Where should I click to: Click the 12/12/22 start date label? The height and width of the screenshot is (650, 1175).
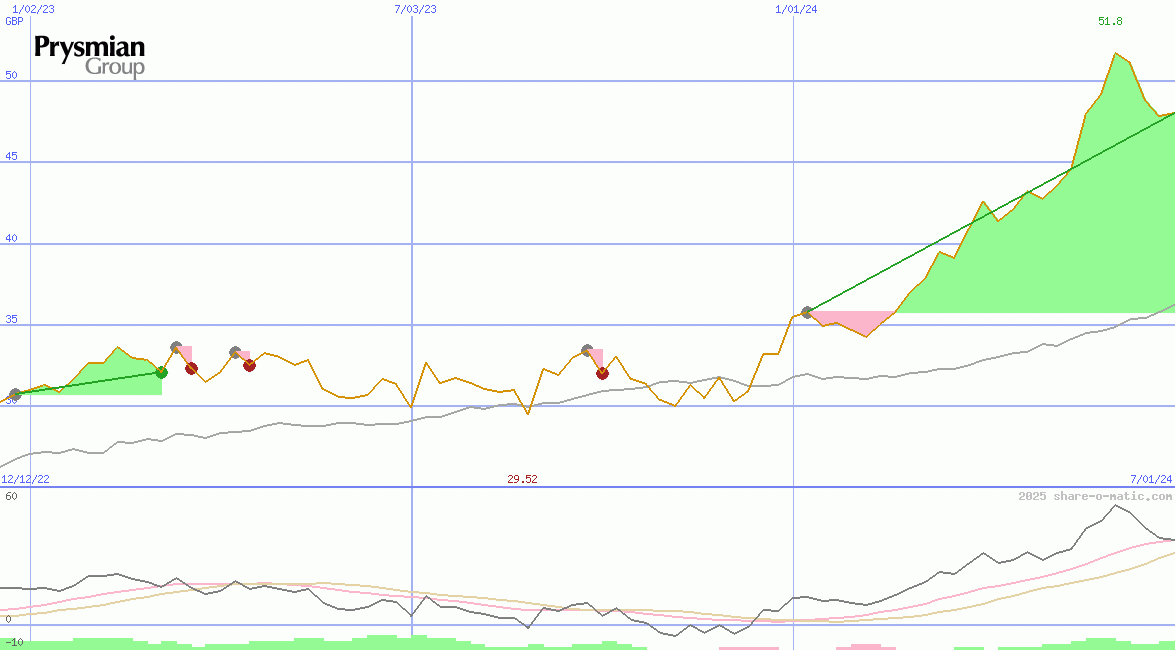pyautogui.click(x=25, y=479)
